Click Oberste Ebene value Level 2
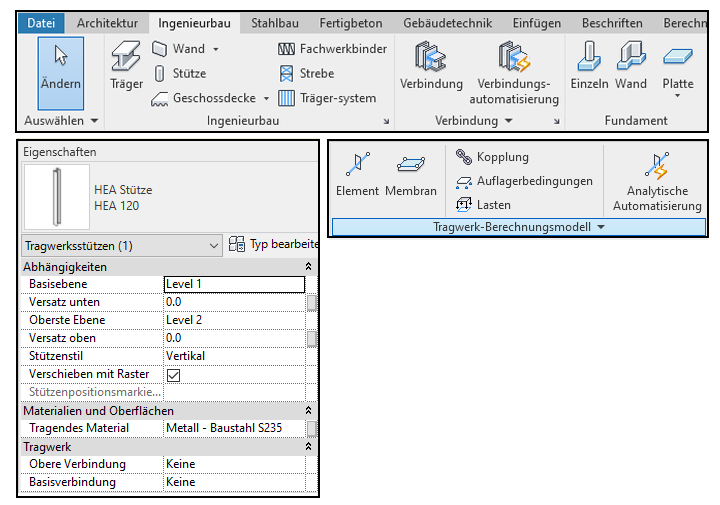The image size is (720, 505). click(234, 320)
